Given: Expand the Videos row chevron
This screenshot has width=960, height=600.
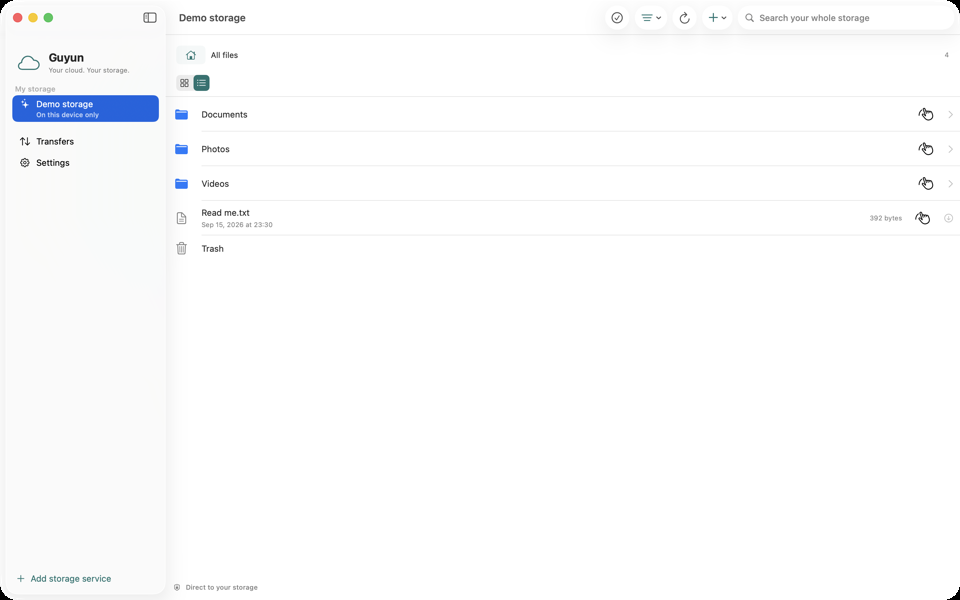Looking at the screenshot, I should click(x=950, y=184).
